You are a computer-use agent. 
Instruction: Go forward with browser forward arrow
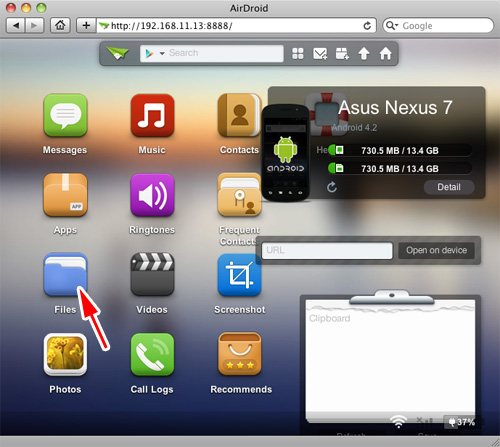34,25
